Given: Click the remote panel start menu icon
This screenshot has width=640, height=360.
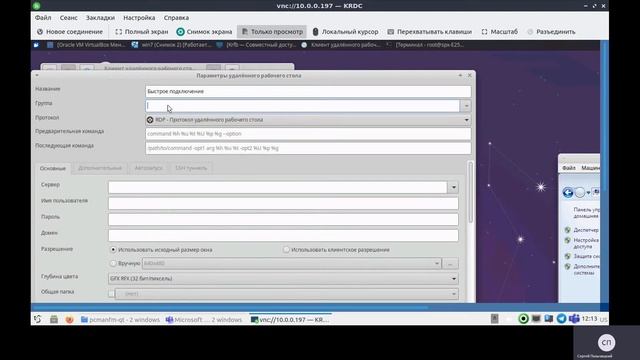Looking at the screenshot, I should click(x=36, y=45).
